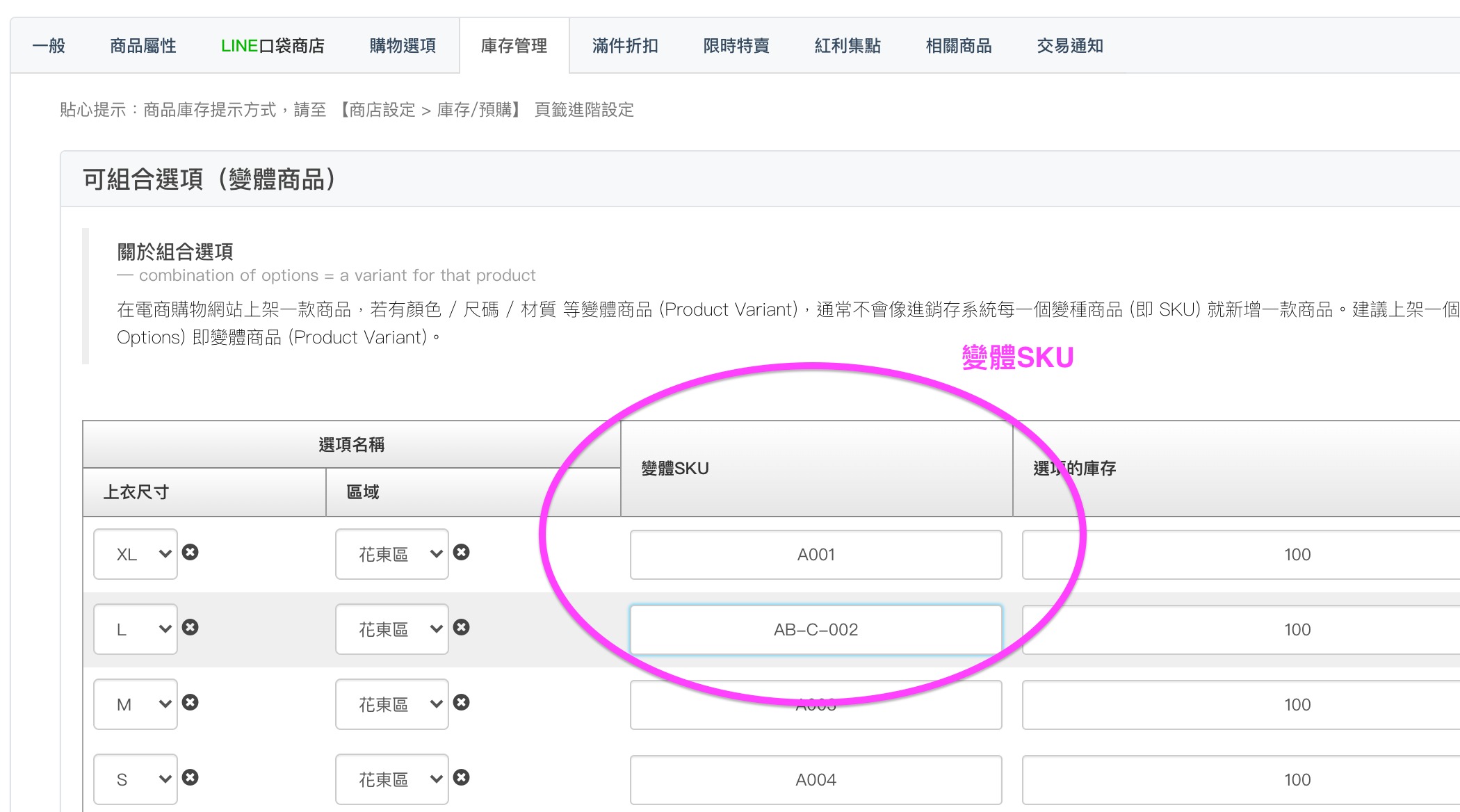
Task: Open the 紅利集點 tab
Action: click(847, 46)
